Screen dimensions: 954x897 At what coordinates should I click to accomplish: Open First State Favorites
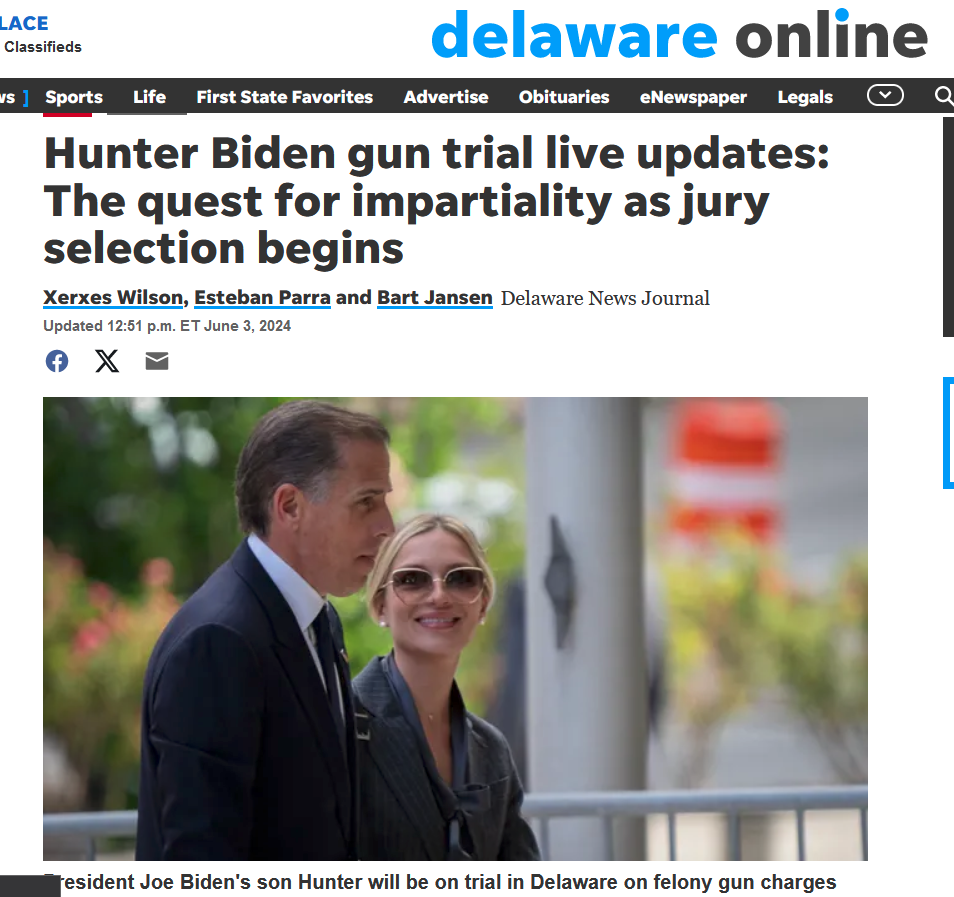(x=285, y=97)
